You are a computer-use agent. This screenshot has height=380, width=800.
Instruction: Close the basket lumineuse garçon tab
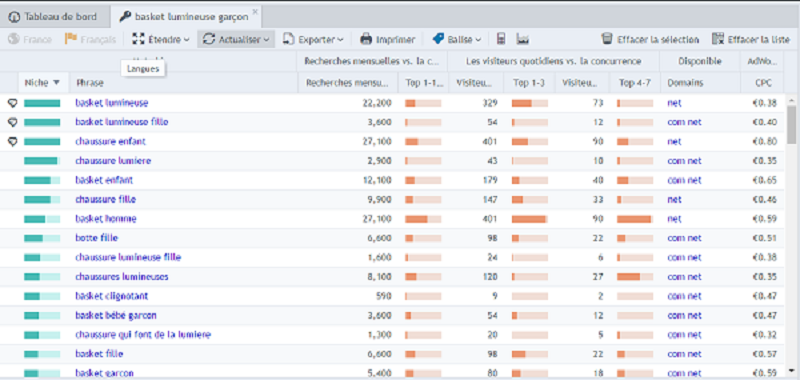click(255, 11)
